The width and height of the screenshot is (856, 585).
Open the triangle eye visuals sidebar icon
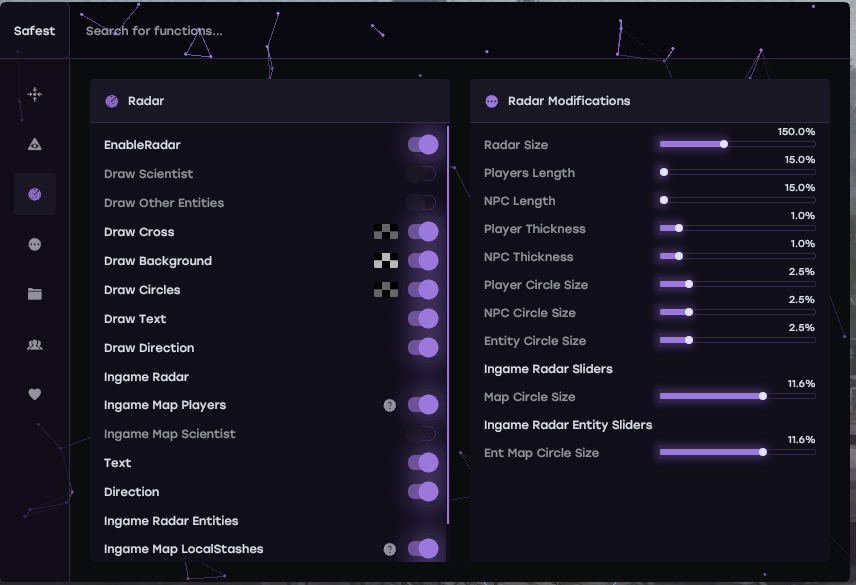tap(35, 145)
